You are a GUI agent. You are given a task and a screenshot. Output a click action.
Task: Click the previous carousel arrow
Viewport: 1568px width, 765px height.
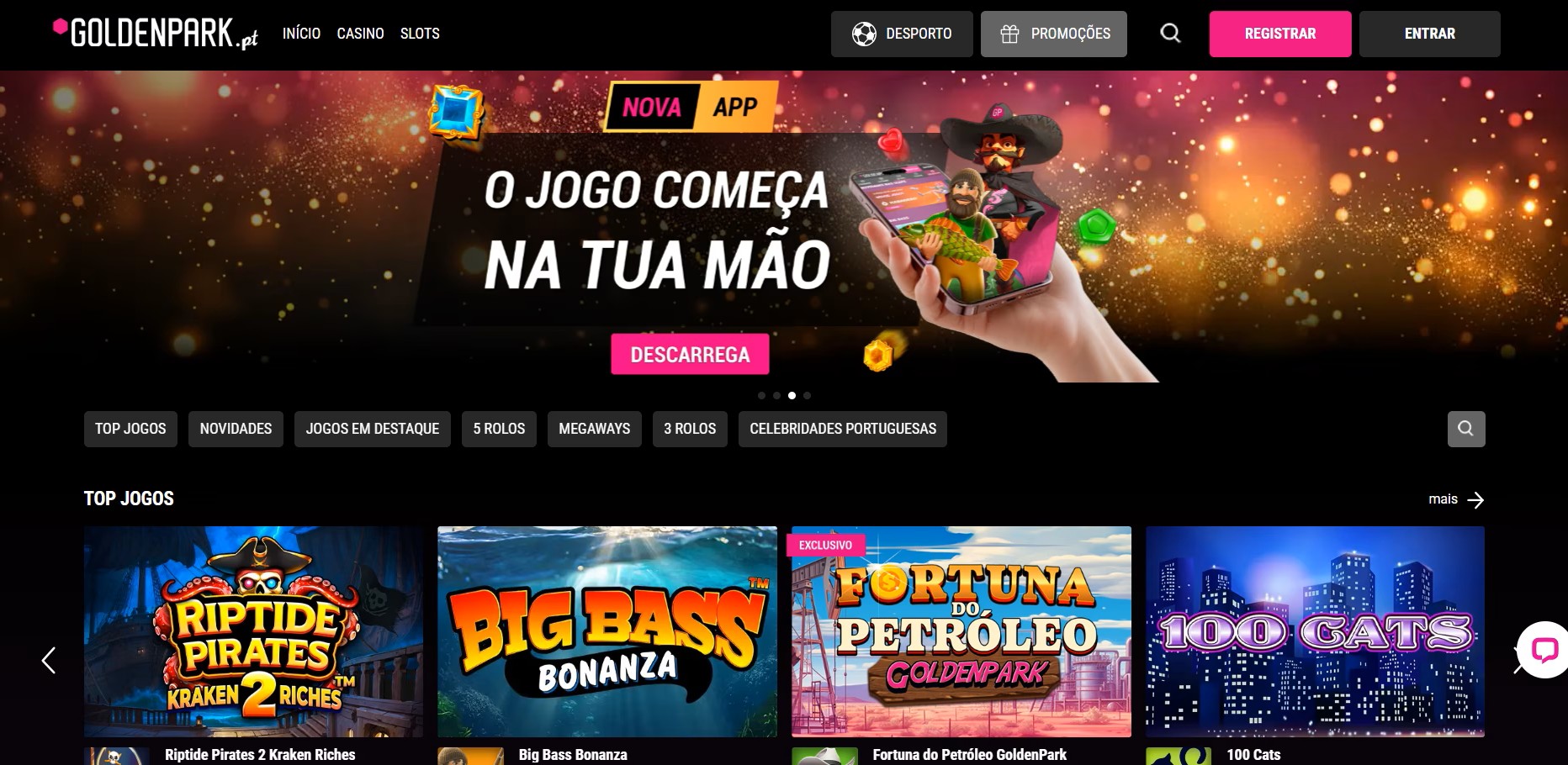(x=49, y=661)
